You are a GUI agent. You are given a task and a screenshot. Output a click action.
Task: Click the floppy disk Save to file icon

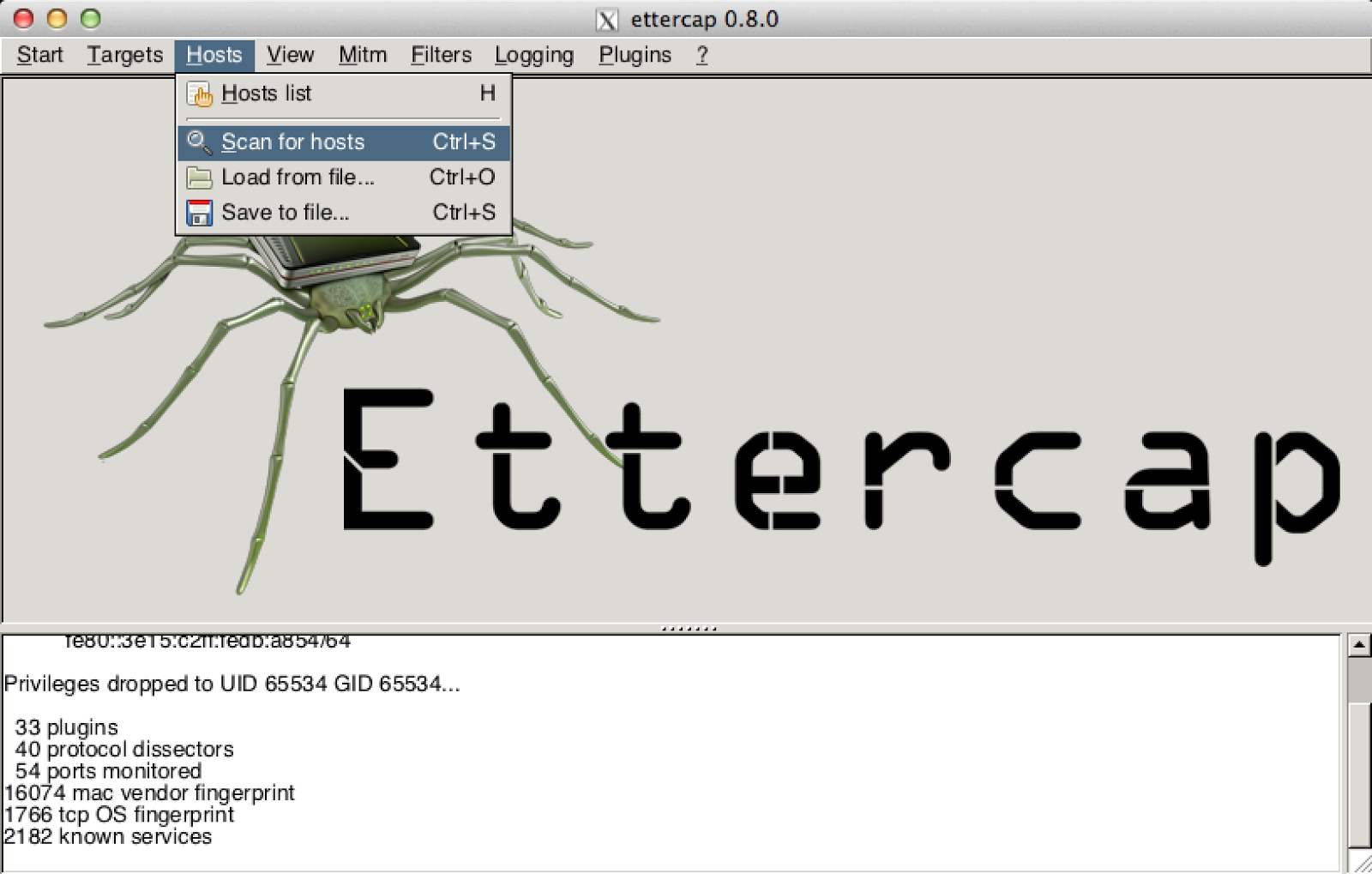pos(200,213)
